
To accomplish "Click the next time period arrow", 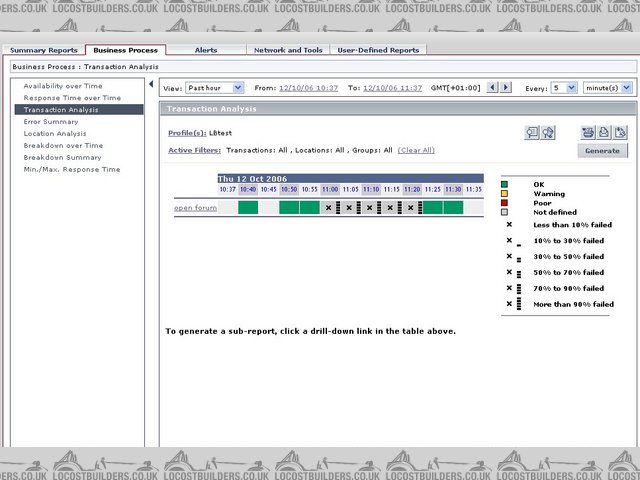I will pyautogui.click(x=506, y=88).
